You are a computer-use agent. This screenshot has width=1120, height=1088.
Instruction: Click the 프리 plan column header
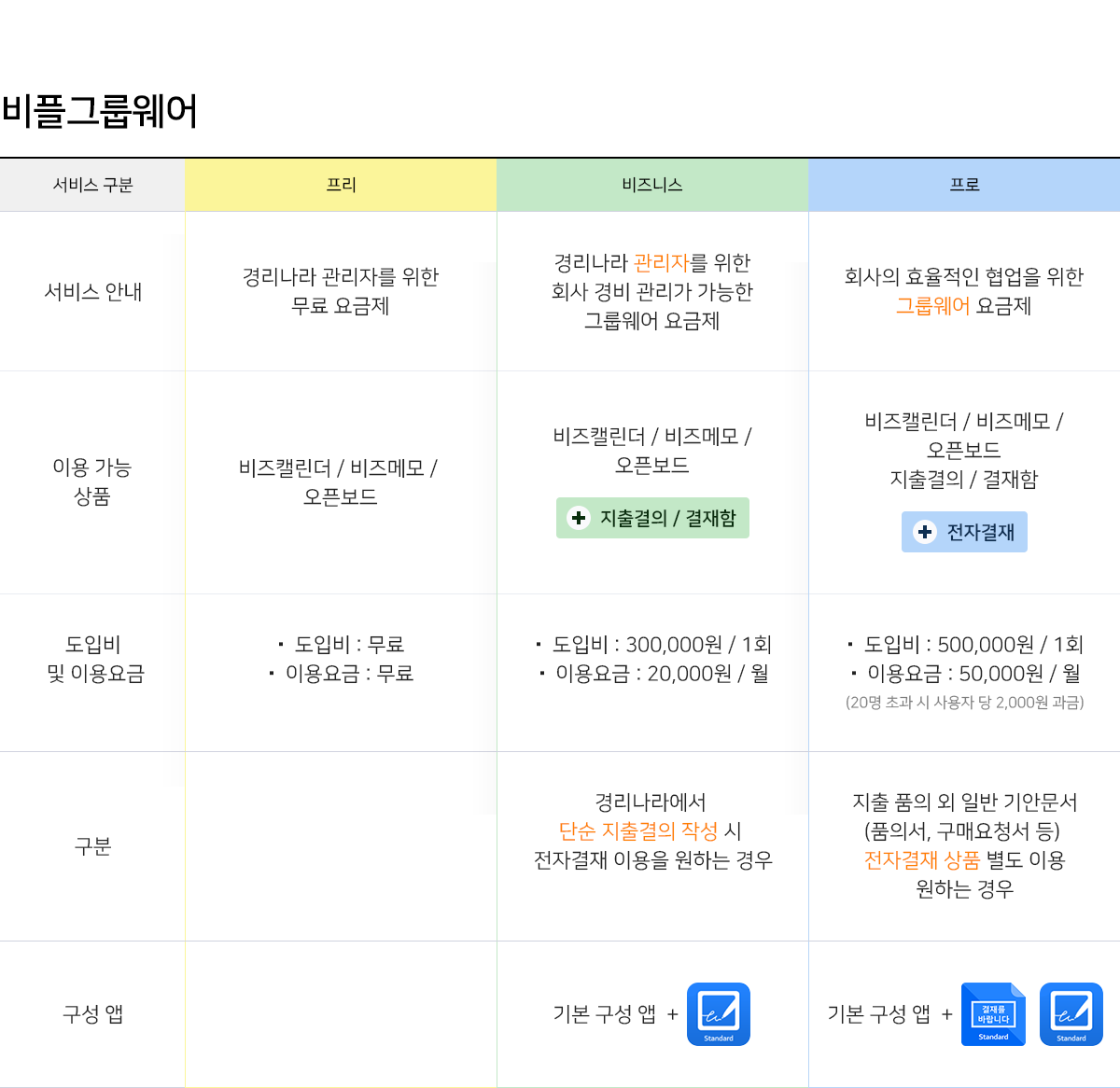click(341, 185)
